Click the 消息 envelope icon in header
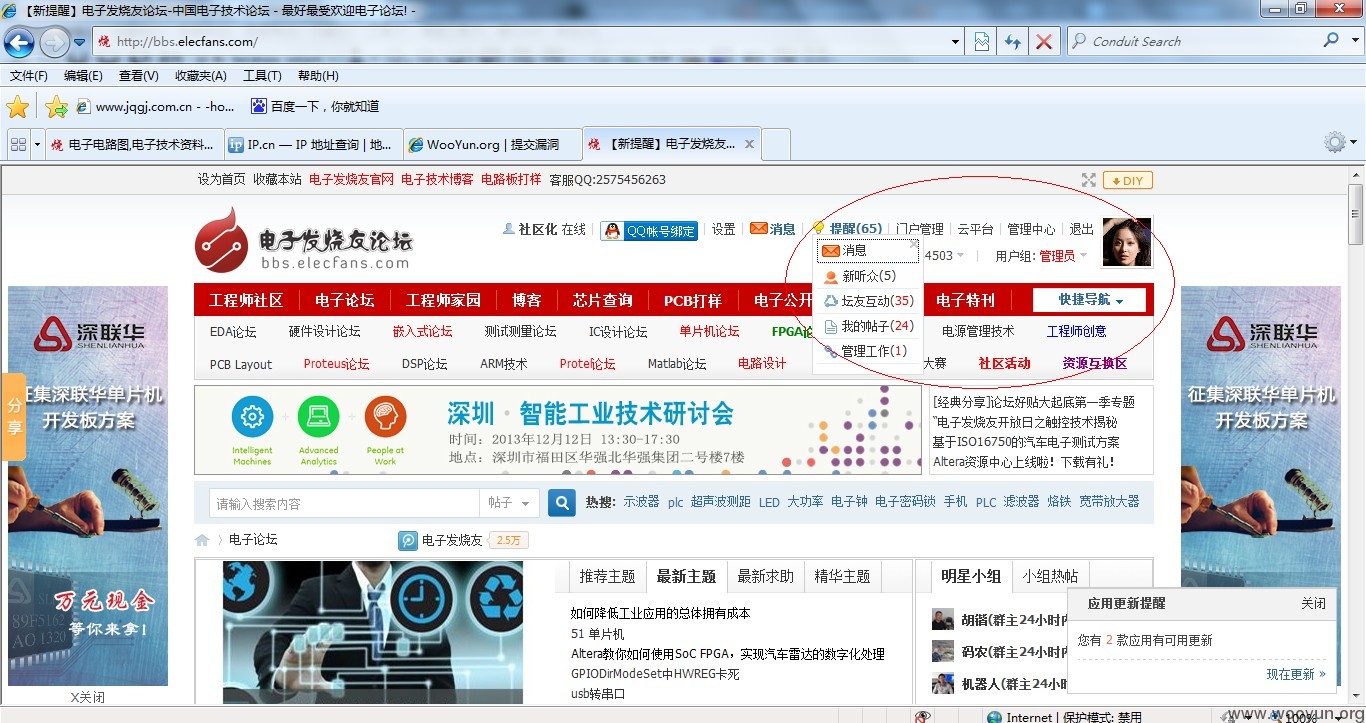 [x=758, y=229]
